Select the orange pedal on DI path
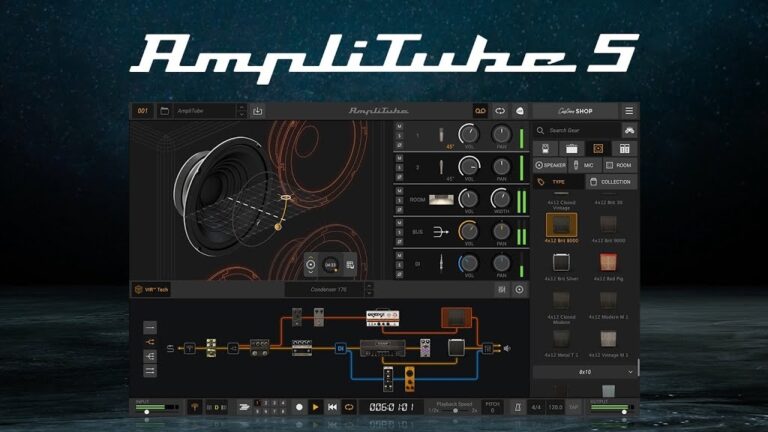This screenshot has height=432, width=768. (x=409, y=379)
